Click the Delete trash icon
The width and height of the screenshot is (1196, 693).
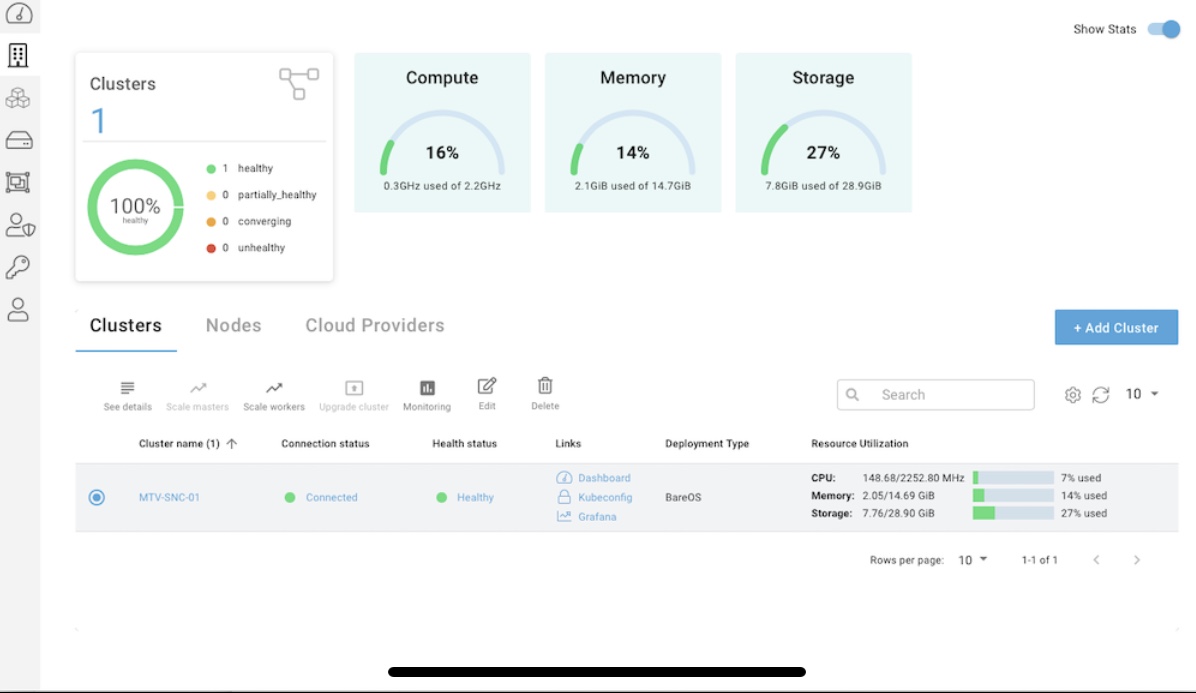[545, 386]
